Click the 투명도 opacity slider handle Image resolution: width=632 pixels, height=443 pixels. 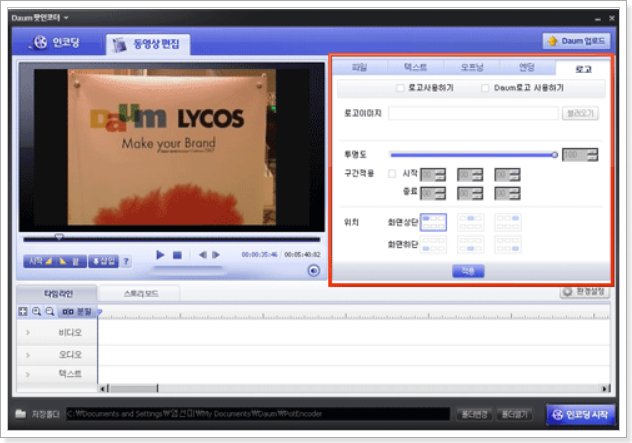555,155
